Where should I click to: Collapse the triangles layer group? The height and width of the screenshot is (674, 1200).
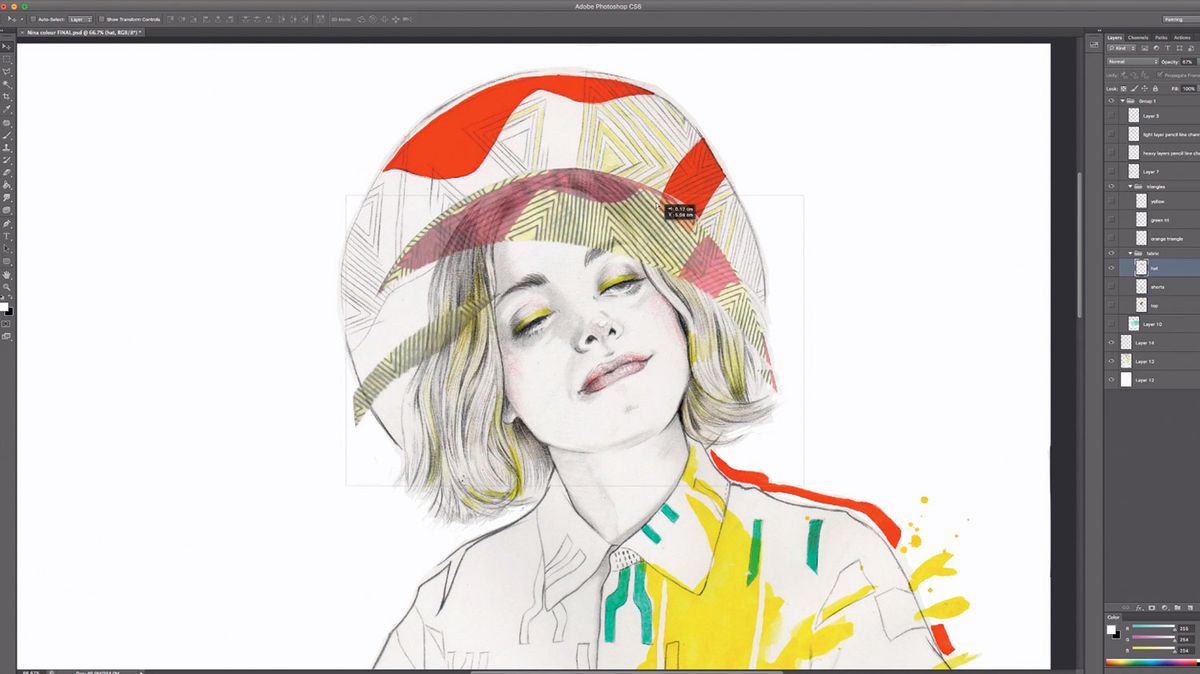tap(1131, 186)
